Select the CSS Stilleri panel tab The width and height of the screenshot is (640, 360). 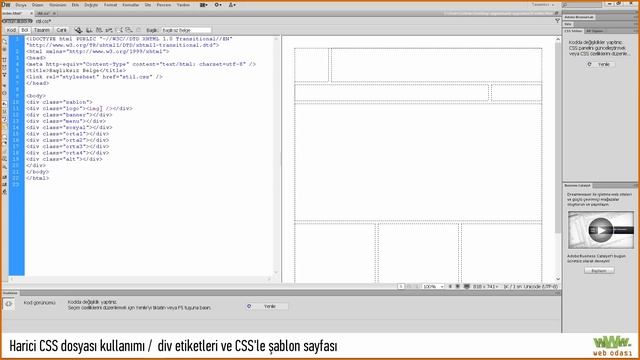[x=573, y=31]
